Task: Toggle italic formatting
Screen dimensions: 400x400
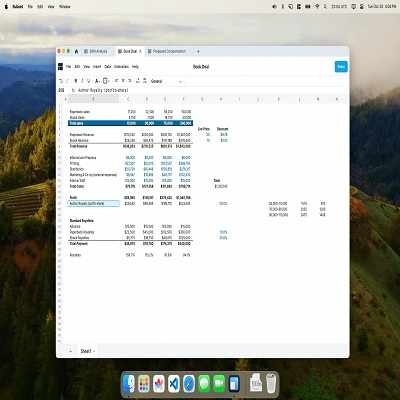Action: (82, 81)
